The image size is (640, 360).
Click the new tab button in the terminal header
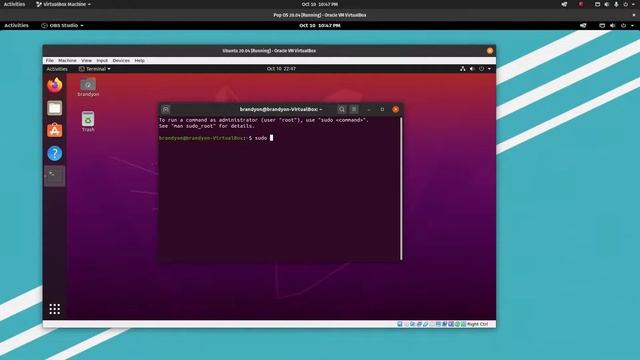(x=165, y=109)
